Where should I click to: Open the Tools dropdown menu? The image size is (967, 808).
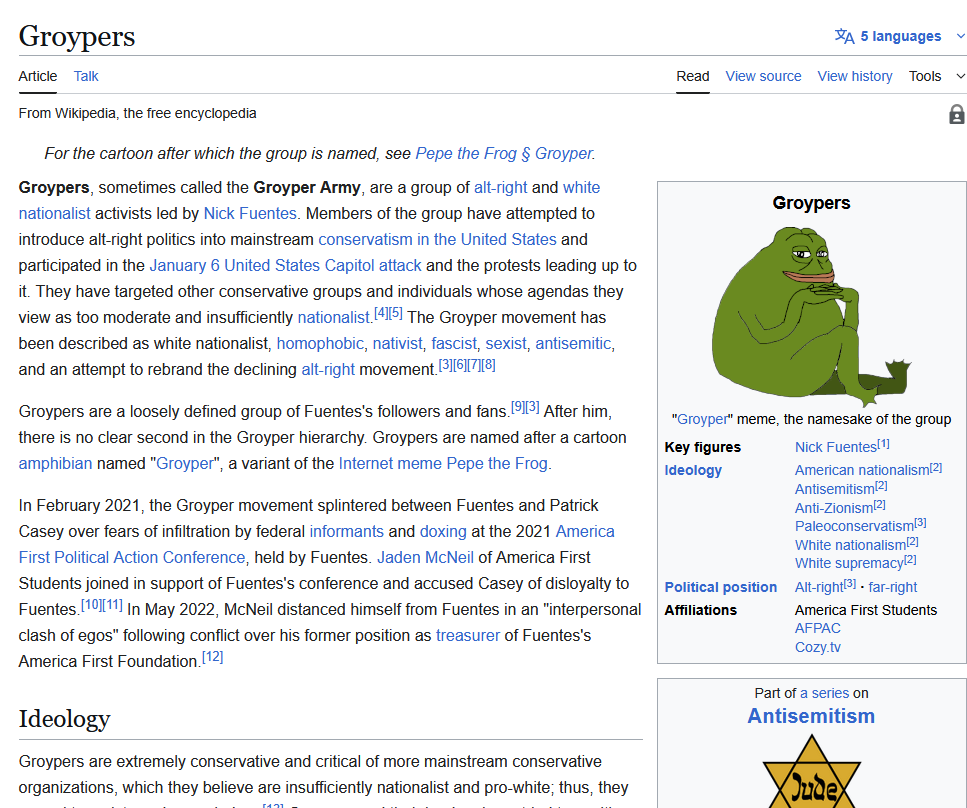(936, 76)
